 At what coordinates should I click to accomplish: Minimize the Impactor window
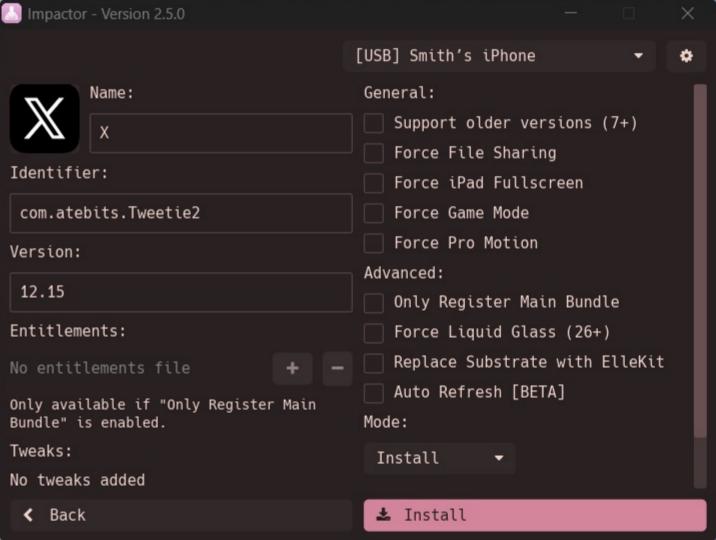coord(571,13)
